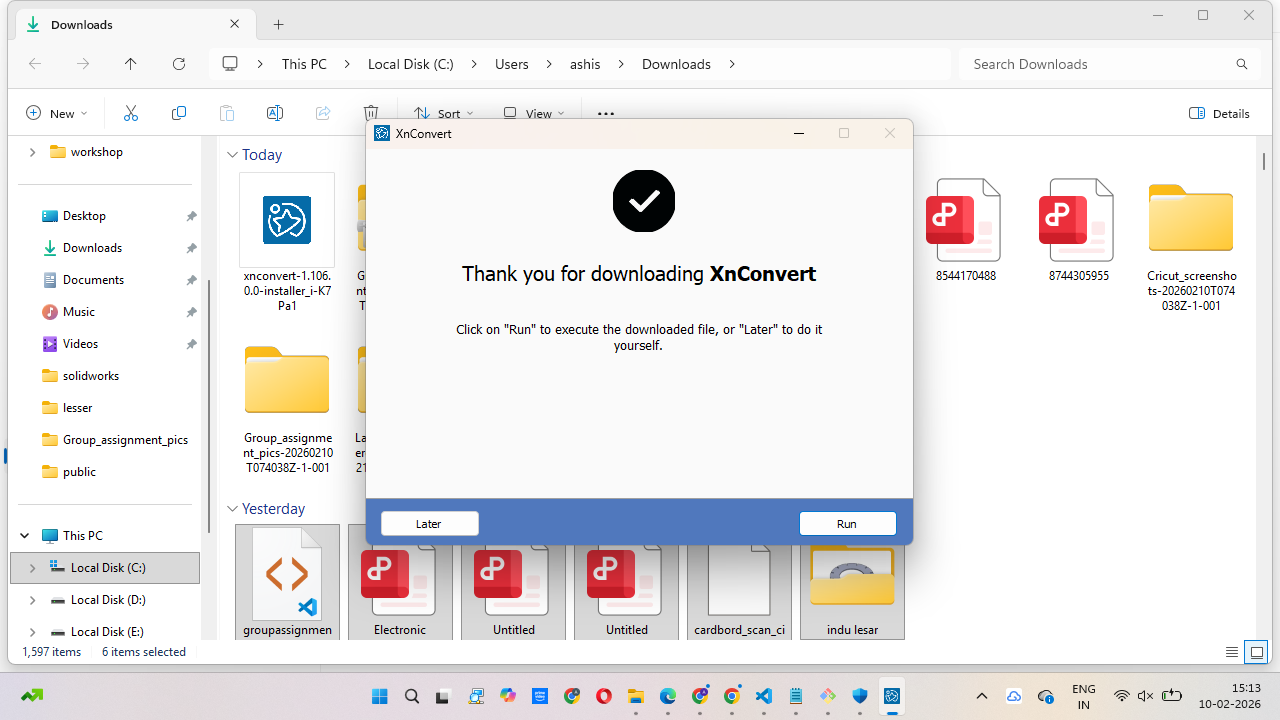This screenshot has width=1280, height=720.
Task: Select the Downloads tab
Action: [x=134, y=24]
